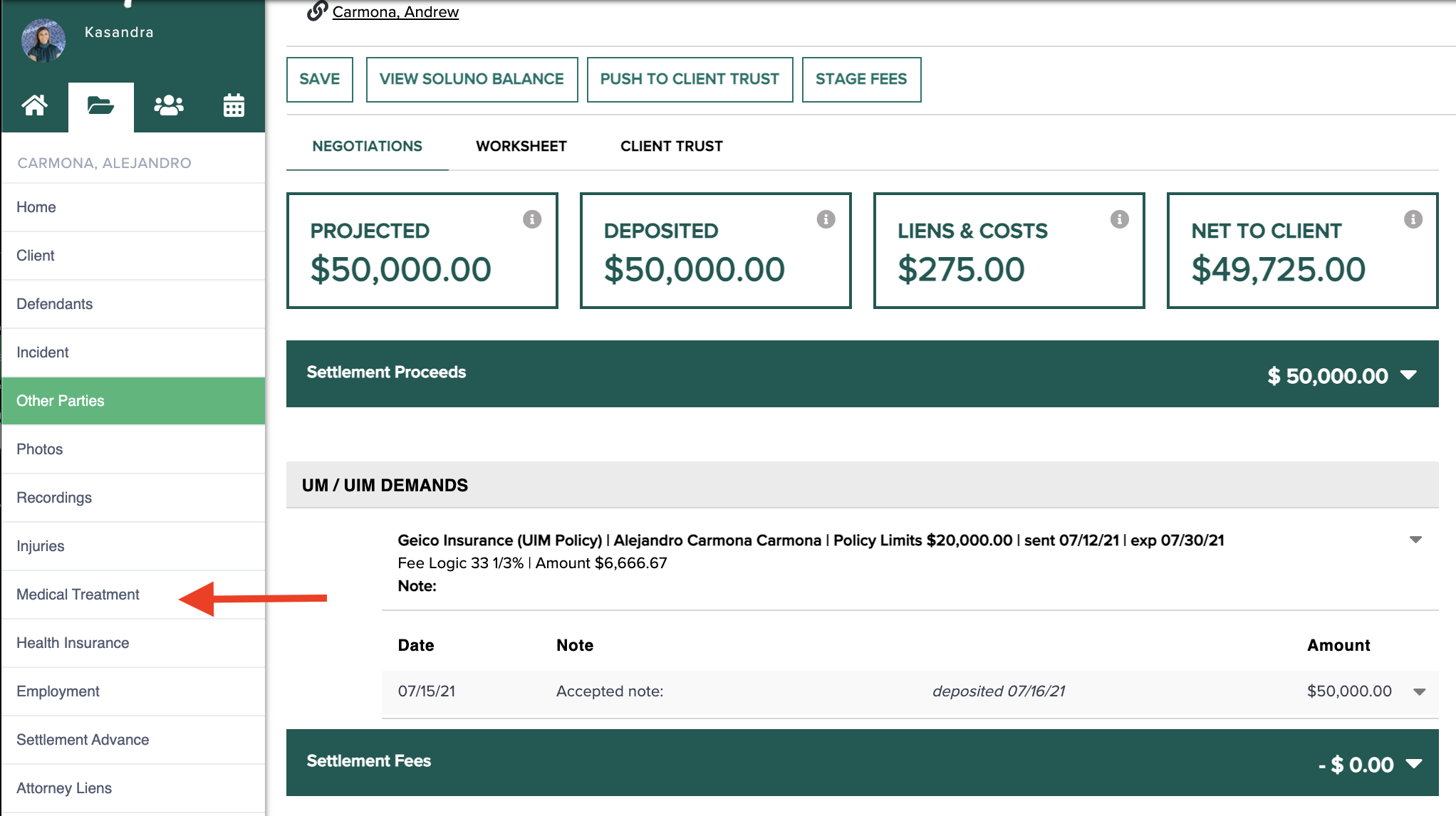1456x816 pixels.
Task: Switch to the Client Trust tab
Action: click(671, 146)
